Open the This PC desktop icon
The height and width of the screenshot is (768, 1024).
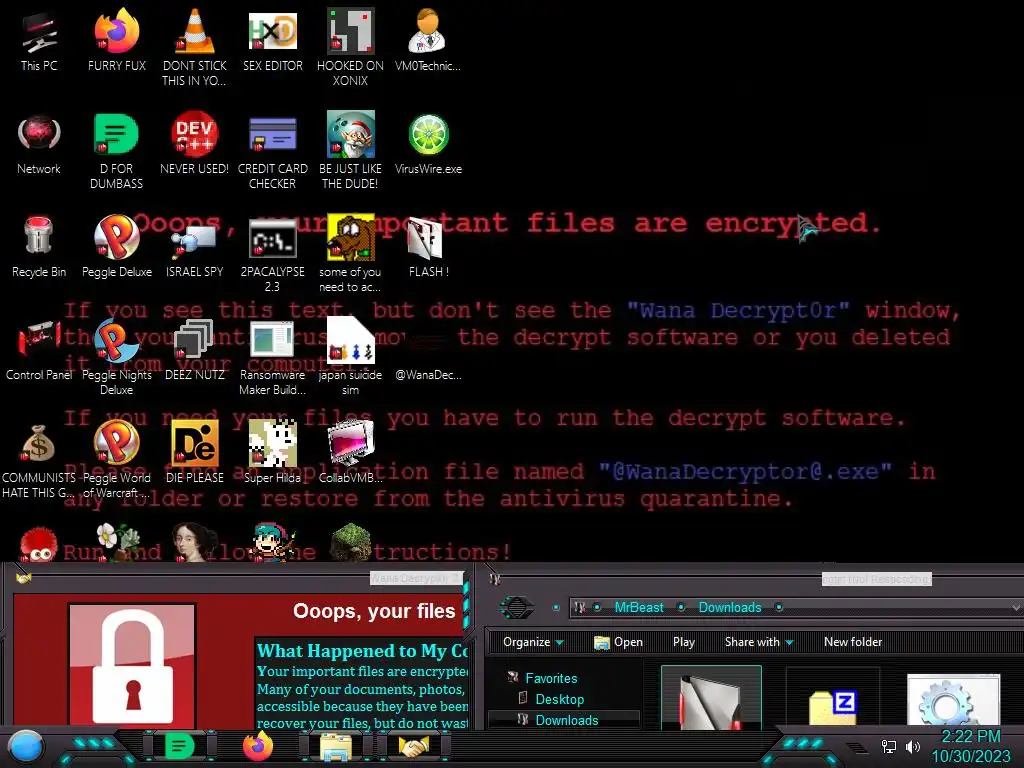click(39, 40)
